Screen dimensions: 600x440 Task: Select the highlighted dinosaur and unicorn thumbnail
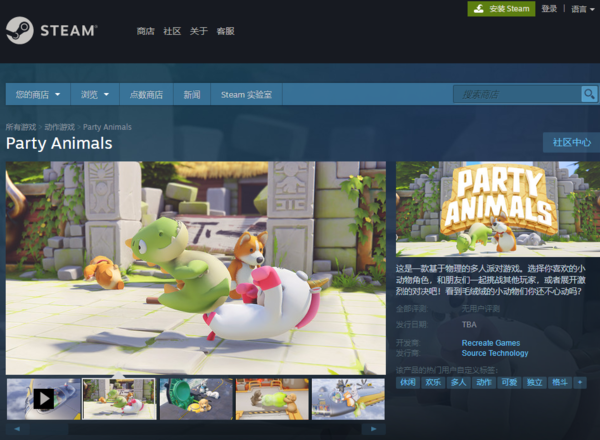(119, 399)
